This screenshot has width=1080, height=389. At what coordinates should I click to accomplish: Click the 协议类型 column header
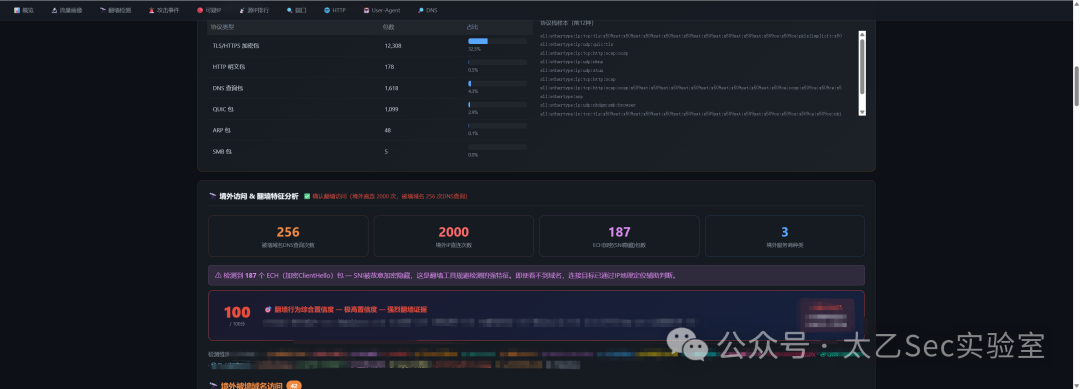coord(222,27)
